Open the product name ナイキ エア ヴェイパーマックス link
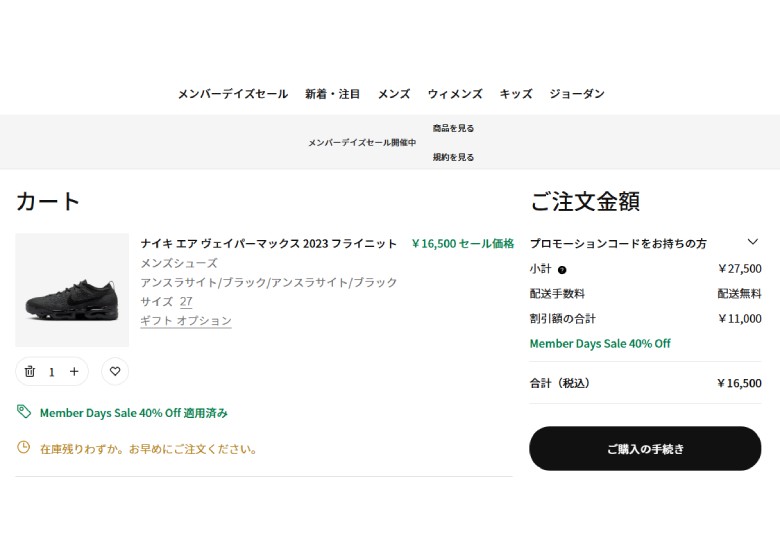The width and height of the screenshot is (780, 540). coord(269,244)
